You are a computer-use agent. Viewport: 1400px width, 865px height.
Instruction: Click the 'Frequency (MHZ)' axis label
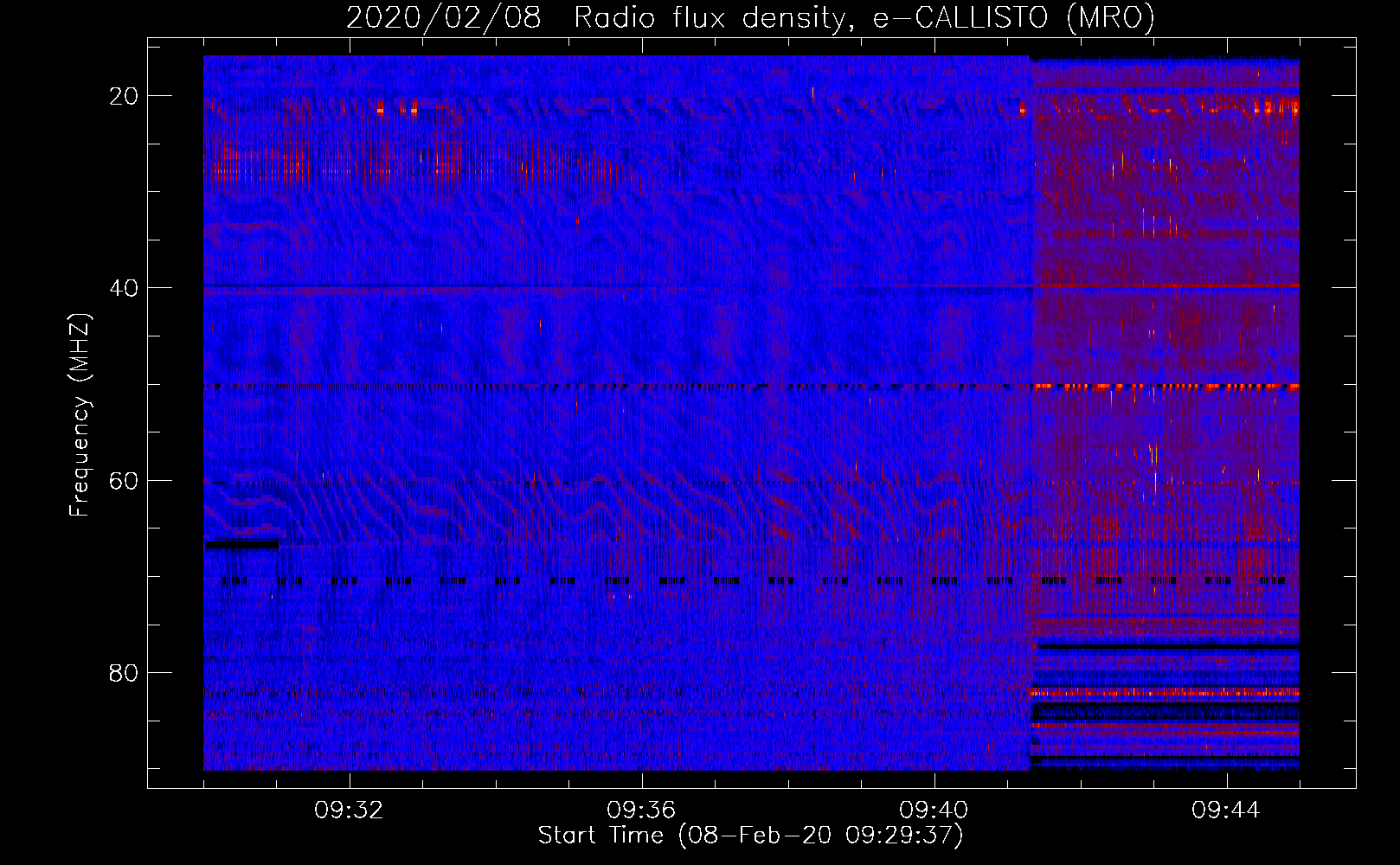[80, 416]
